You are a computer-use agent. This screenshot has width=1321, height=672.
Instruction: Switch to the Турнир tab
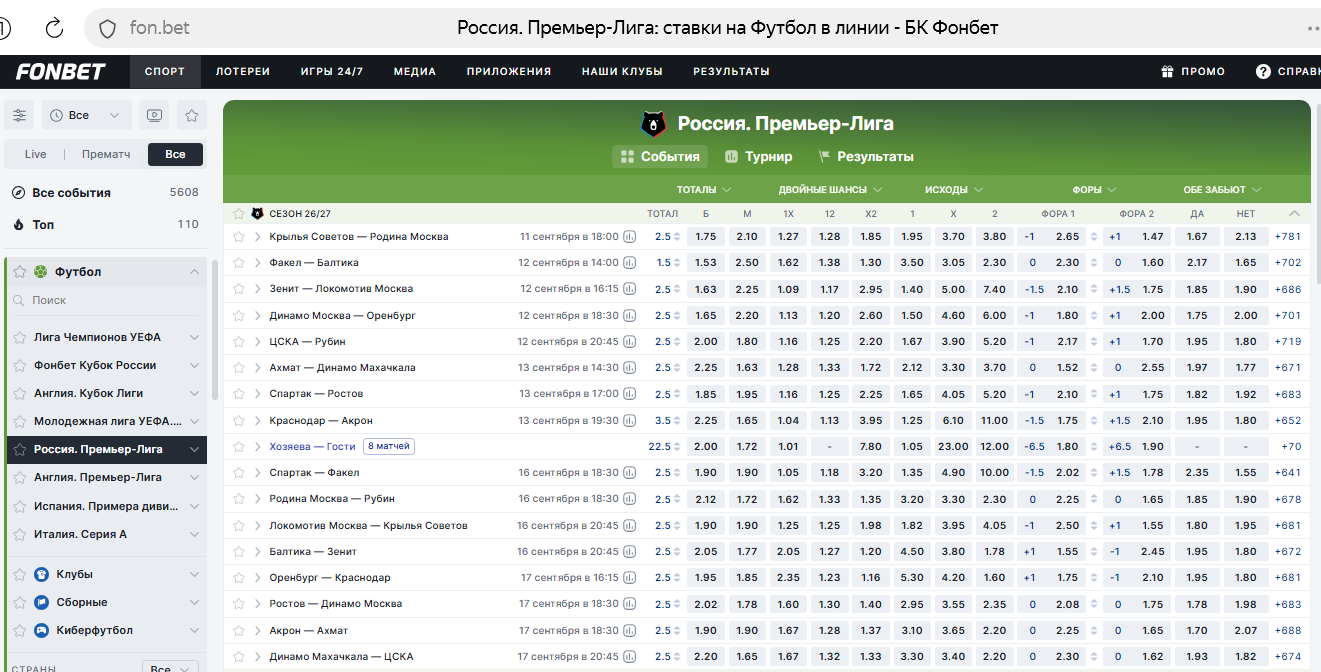(758, 156)
